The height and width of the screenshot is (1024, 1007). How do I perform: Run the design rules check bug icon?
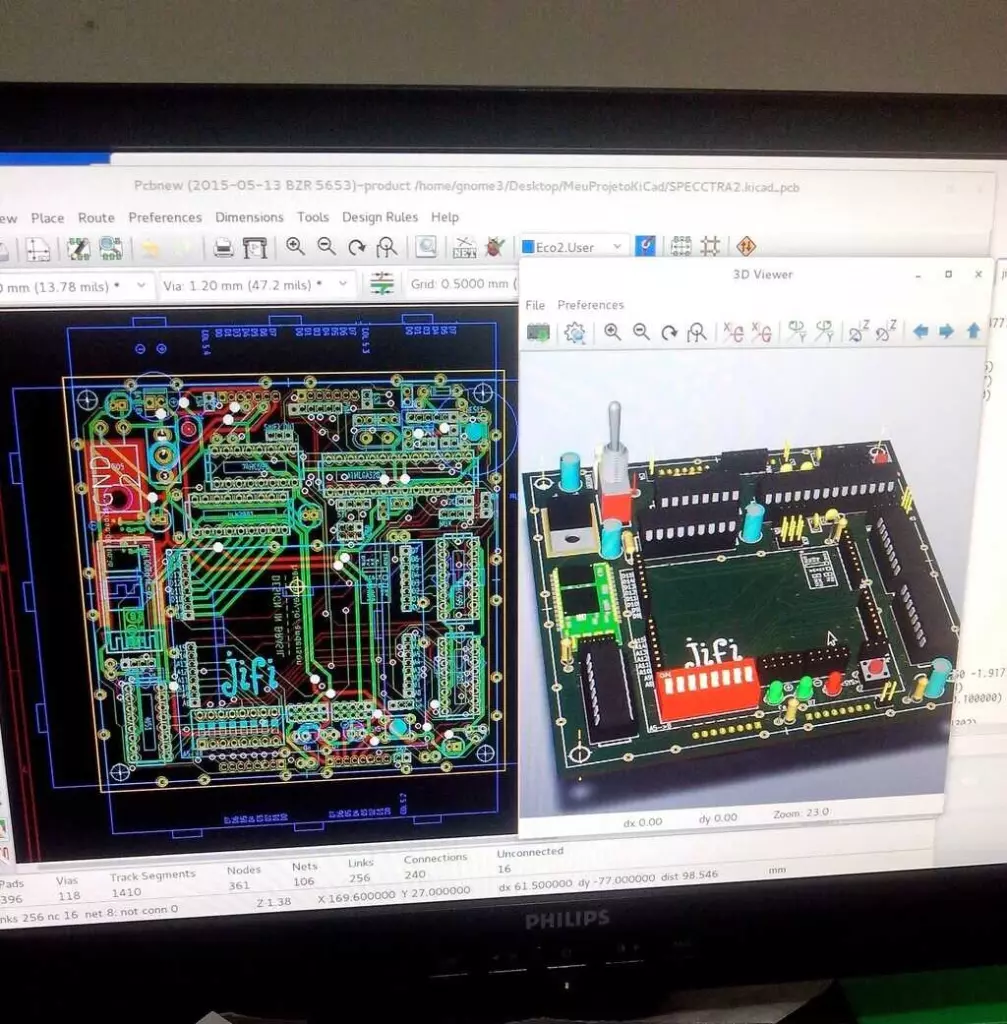[494, 247]
